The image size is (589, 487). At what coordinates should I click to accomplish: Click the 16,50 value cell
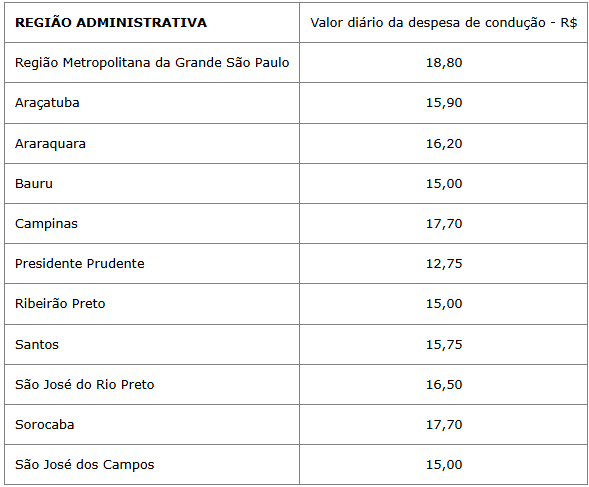click(443, 384)
